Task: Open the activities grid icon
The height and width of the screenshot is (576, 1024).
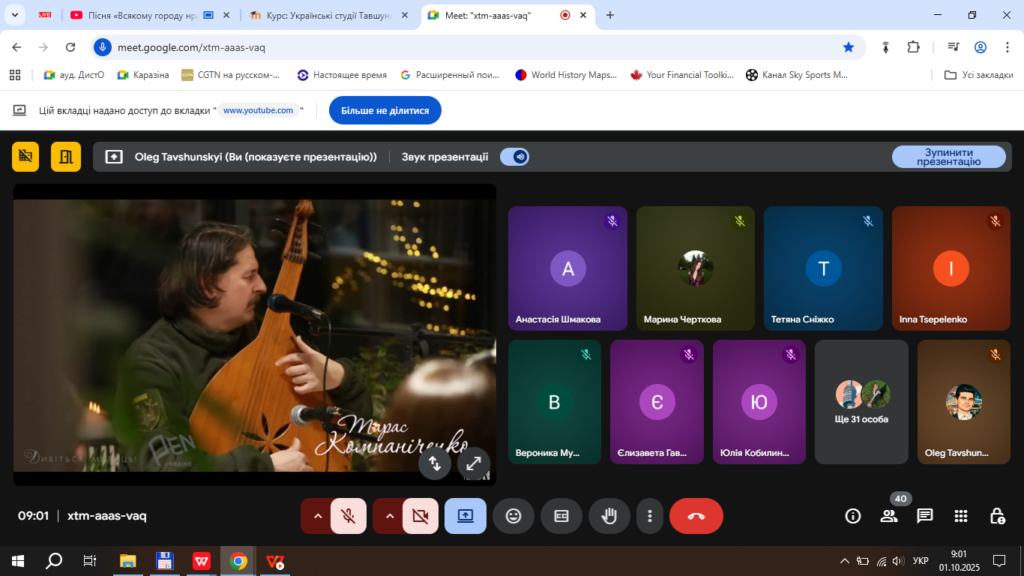Action: 961,516
